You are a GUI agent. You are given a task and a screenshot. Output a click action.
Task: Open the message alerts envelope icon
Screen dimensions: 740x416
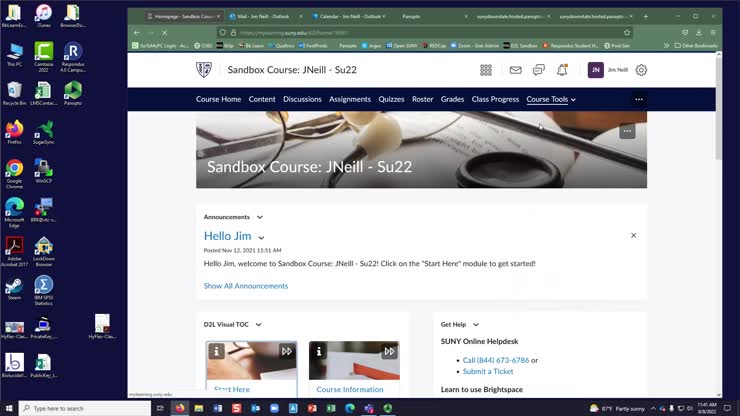pos(515,70)
